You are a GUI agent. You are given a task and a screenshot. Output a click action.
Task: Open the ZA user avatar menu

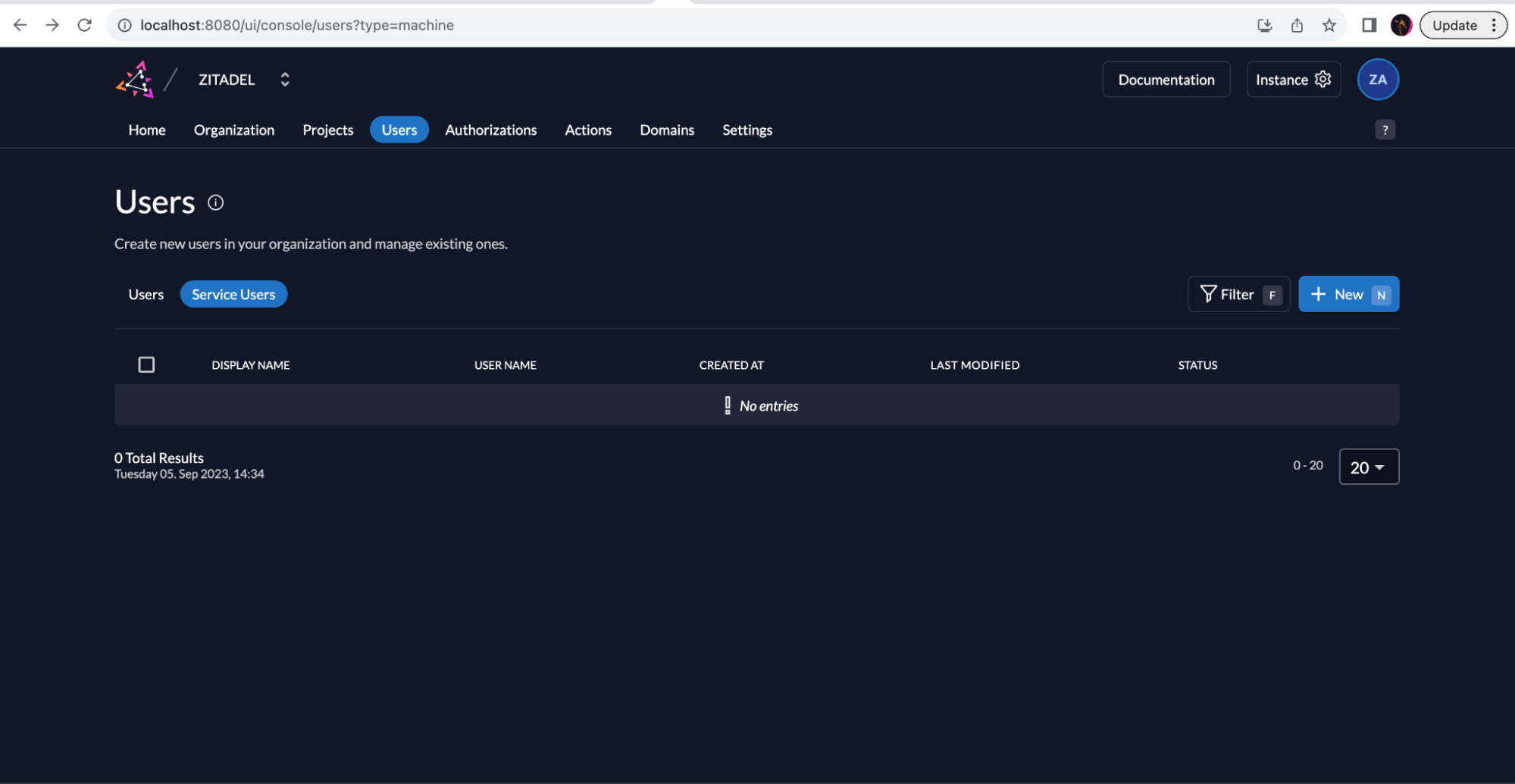pos(1377,80)
